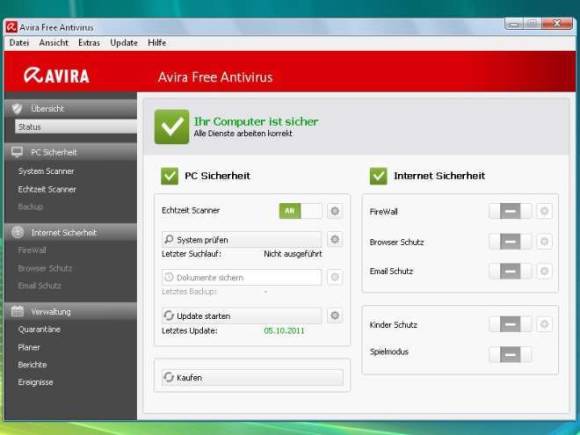Click the shield icon next to Übersicht

(17, 109)
